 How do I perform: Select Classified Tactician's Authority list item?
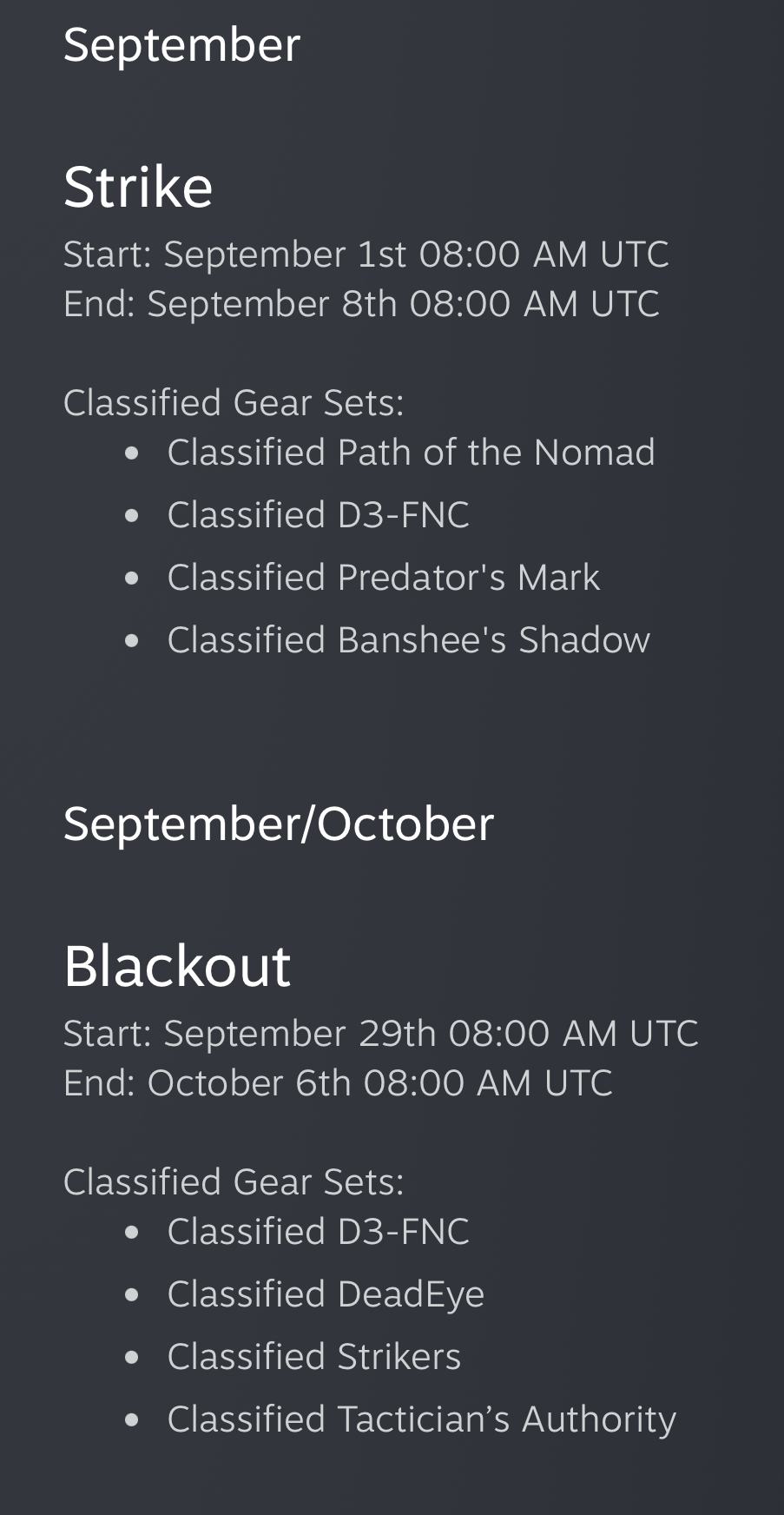[421, 1419]
